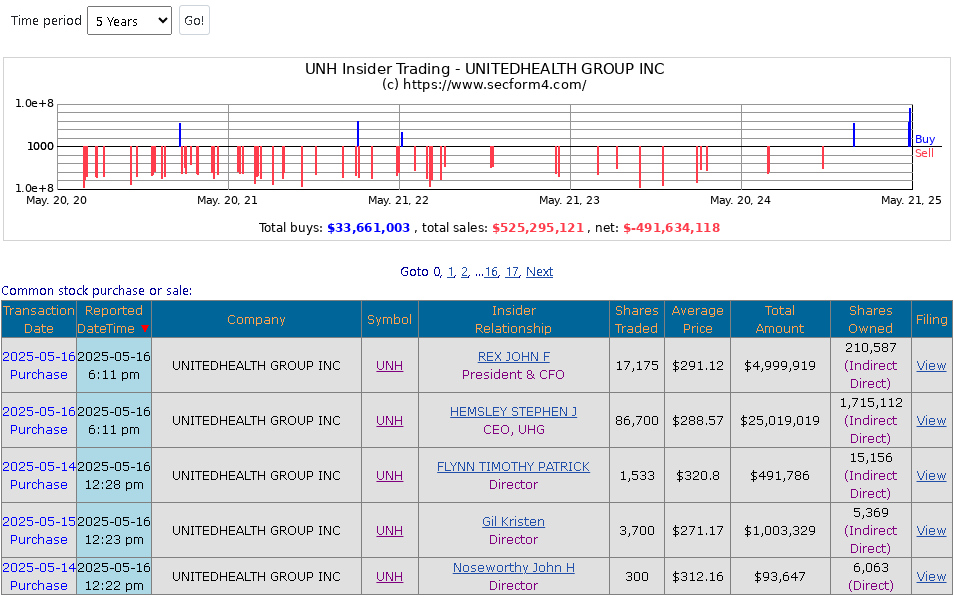Click the Company column header
Image resolution: width=954 pixels, height=598 pixels.
pyautogui.click(x=256, y=319)
